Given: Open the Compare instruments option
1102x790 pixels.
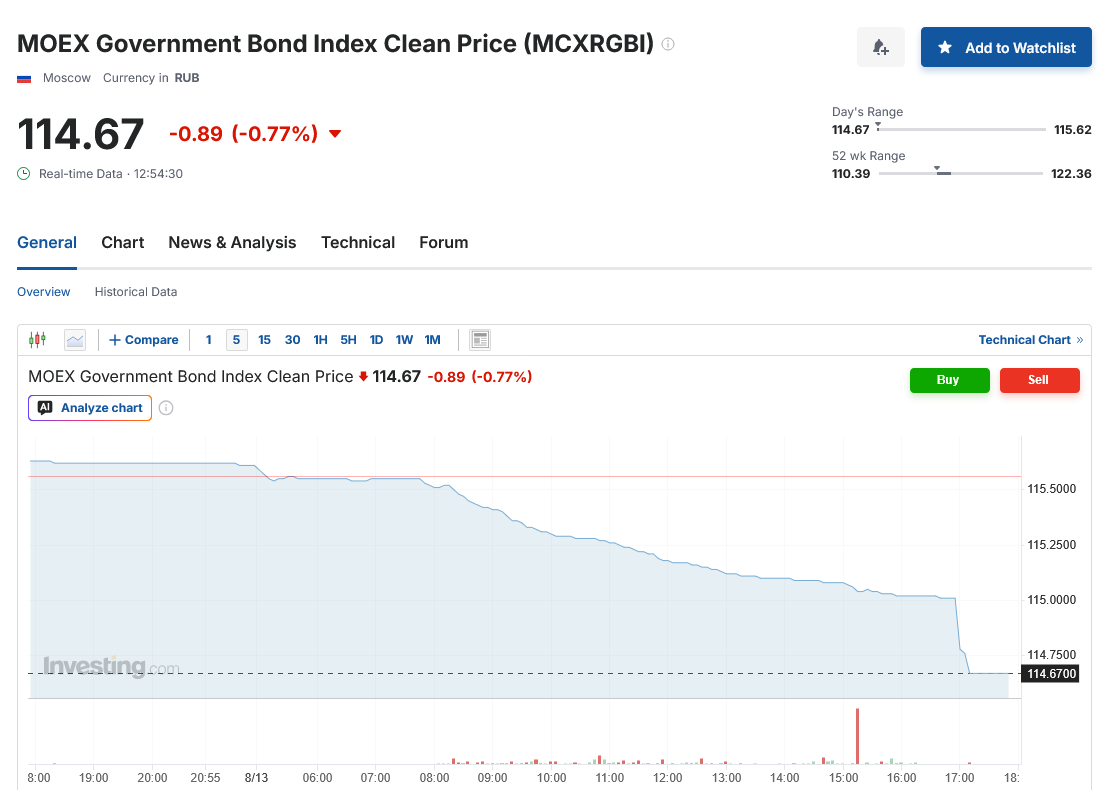Looking at the screenshot, I should pyautogui.click(x=143, y=340).
